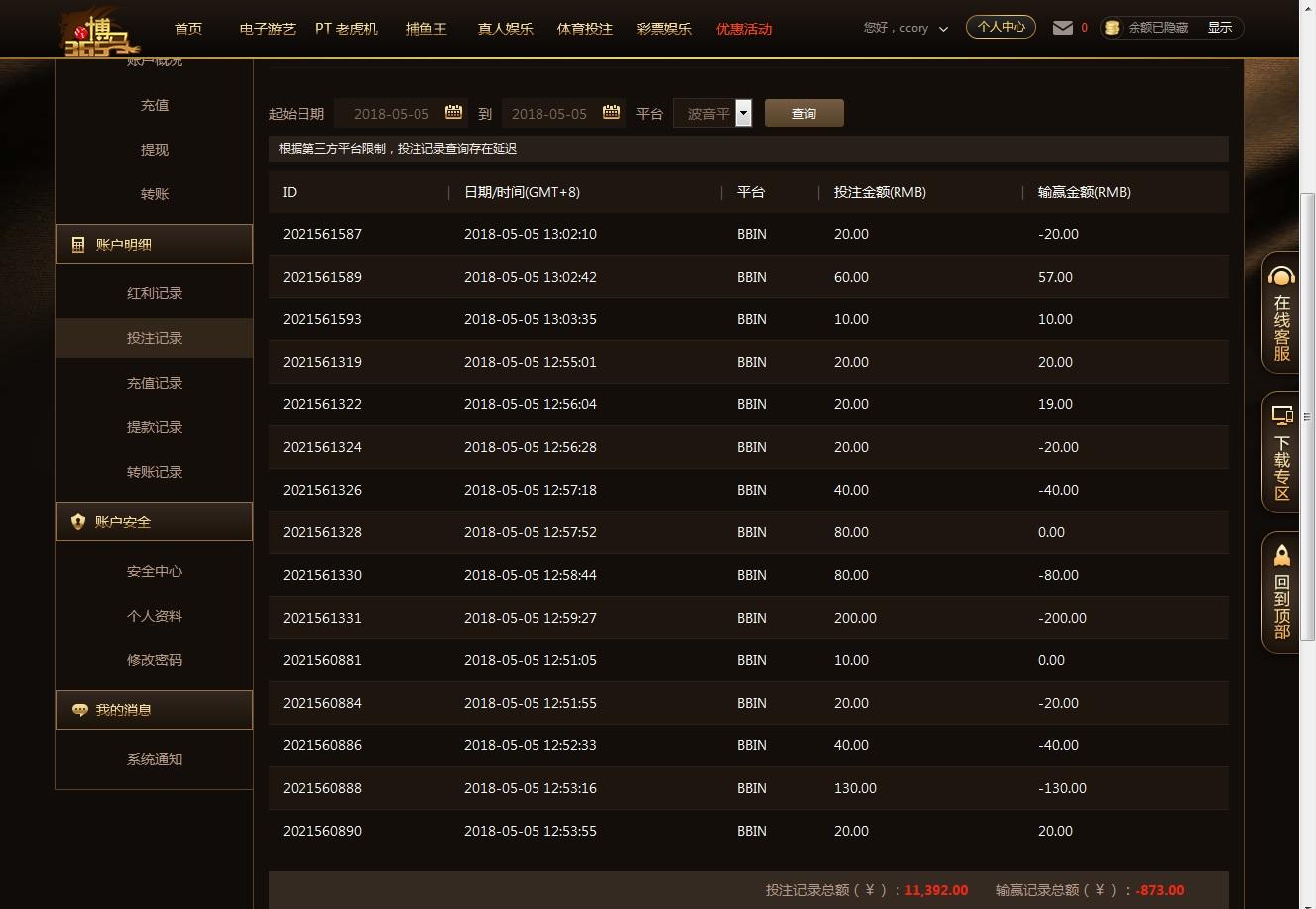Viewport: 1316px width, 909px height.
Task: Open the 优惠活动 menu item
Action: (x=743, y=29)
